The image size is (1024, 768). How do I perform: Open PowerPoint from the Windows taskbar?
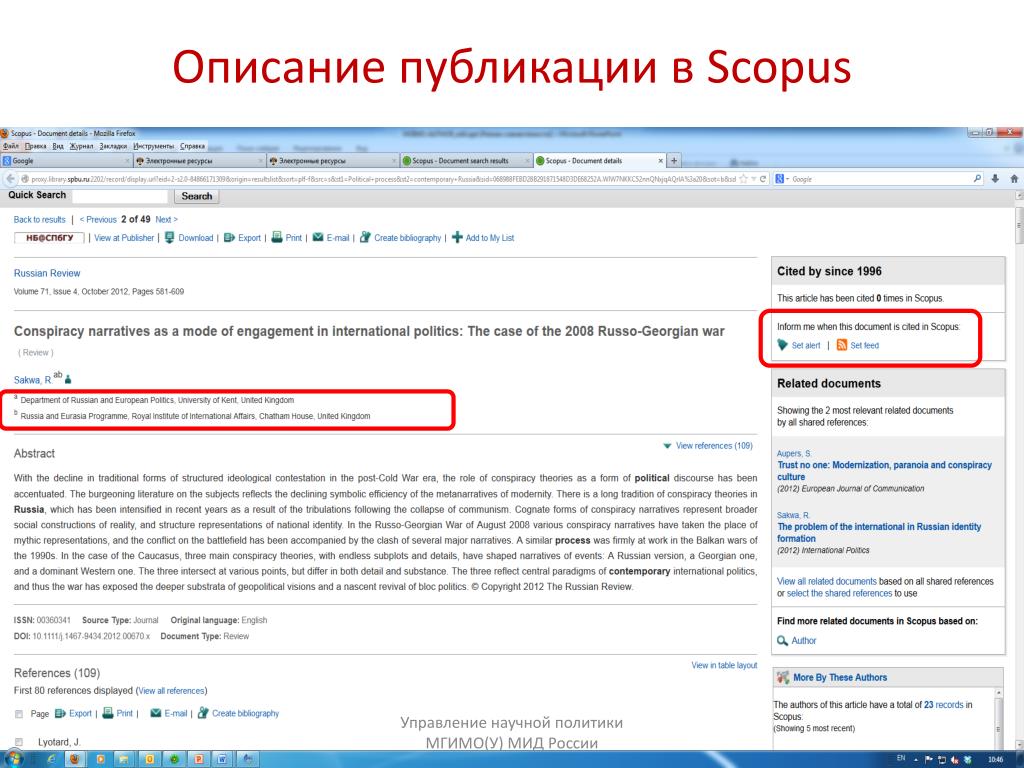198,759
